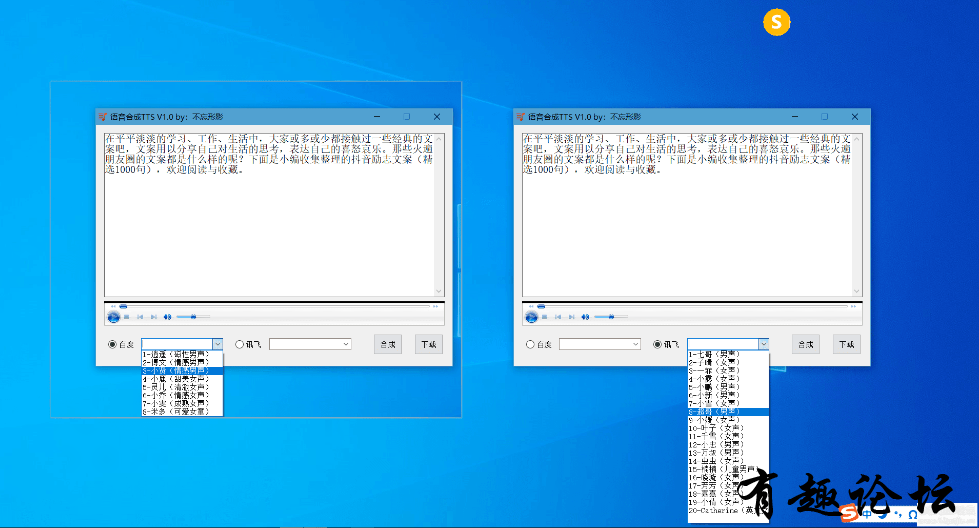Stop playback in the left TTS window

[127, 317]
